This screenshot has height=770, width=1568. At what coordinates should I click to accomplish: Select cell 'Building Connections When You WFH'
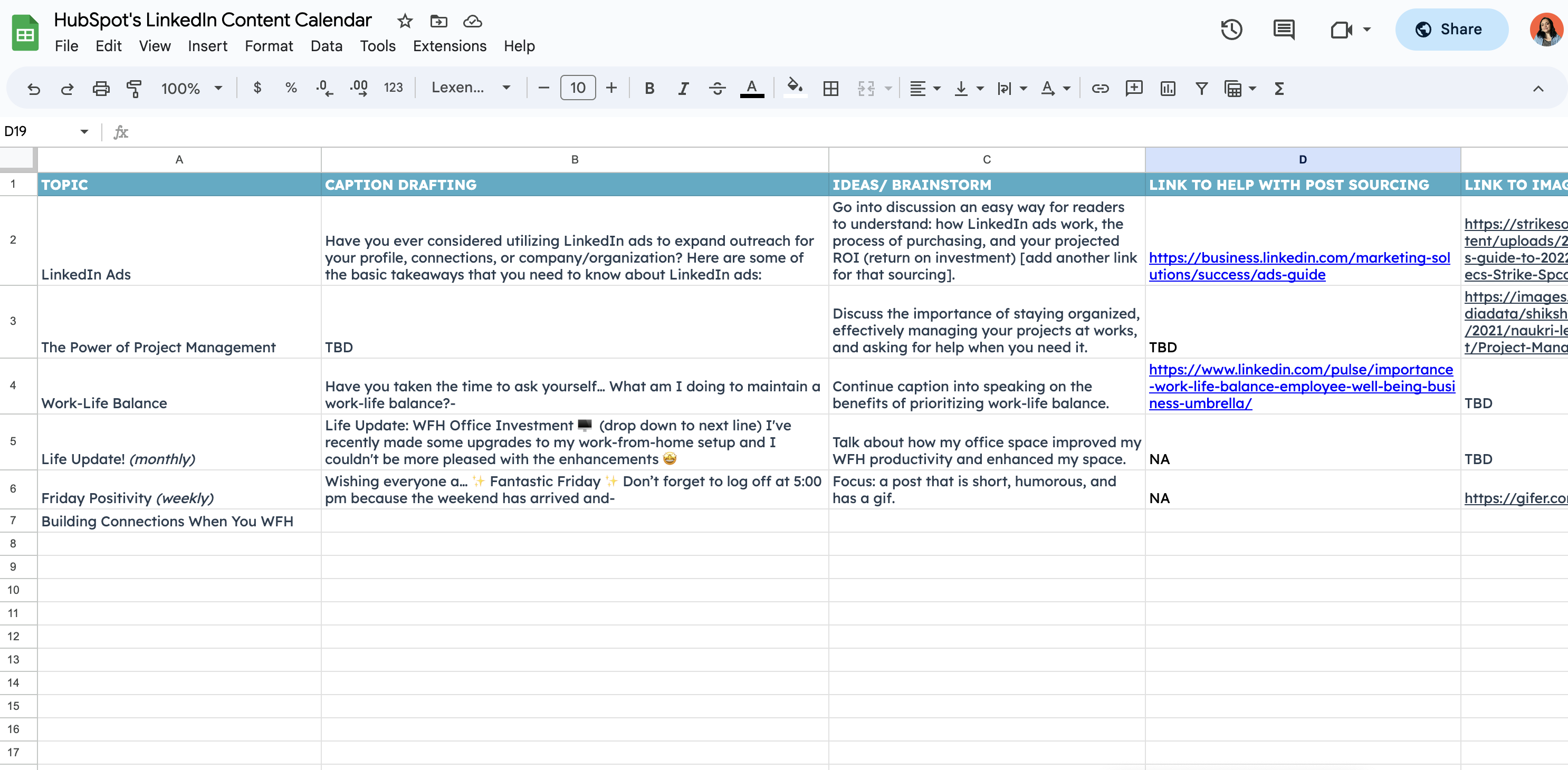(179, 521)
